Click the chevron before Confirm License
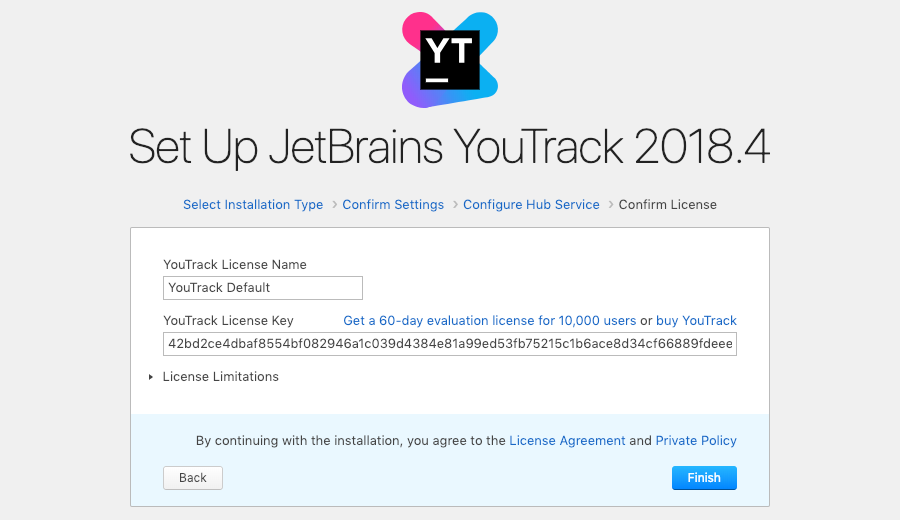The width and height of the screenshot is (900, 520). [x=609, y=204]
